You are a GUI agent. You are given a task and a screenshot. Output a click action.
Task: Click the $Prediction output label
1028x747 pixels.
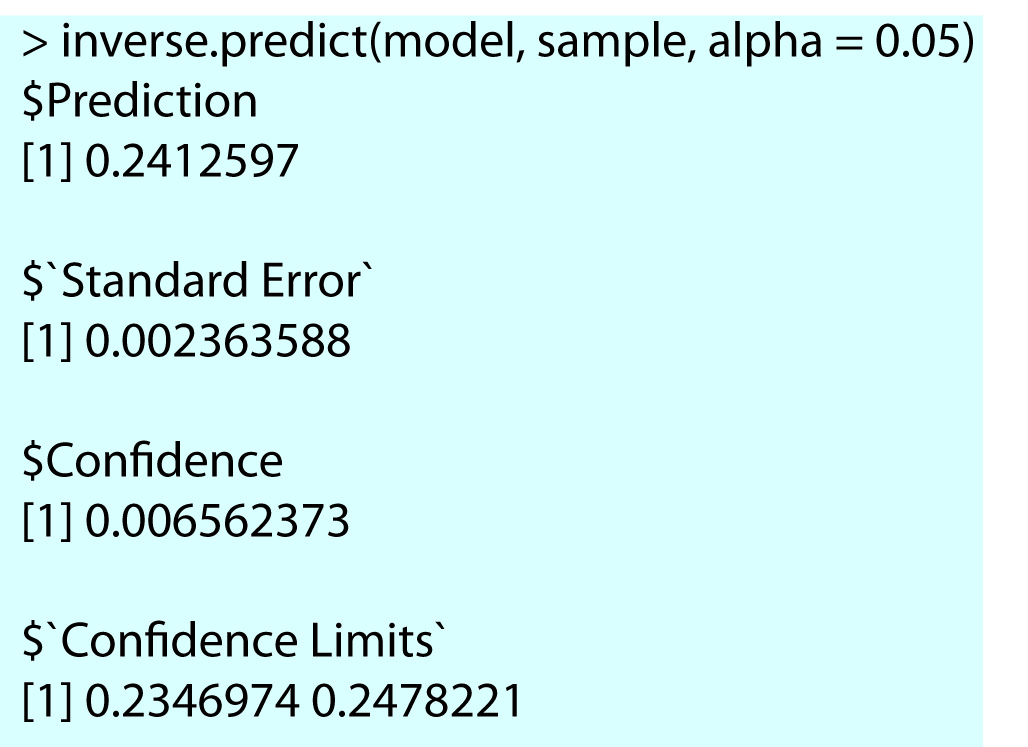140,101
